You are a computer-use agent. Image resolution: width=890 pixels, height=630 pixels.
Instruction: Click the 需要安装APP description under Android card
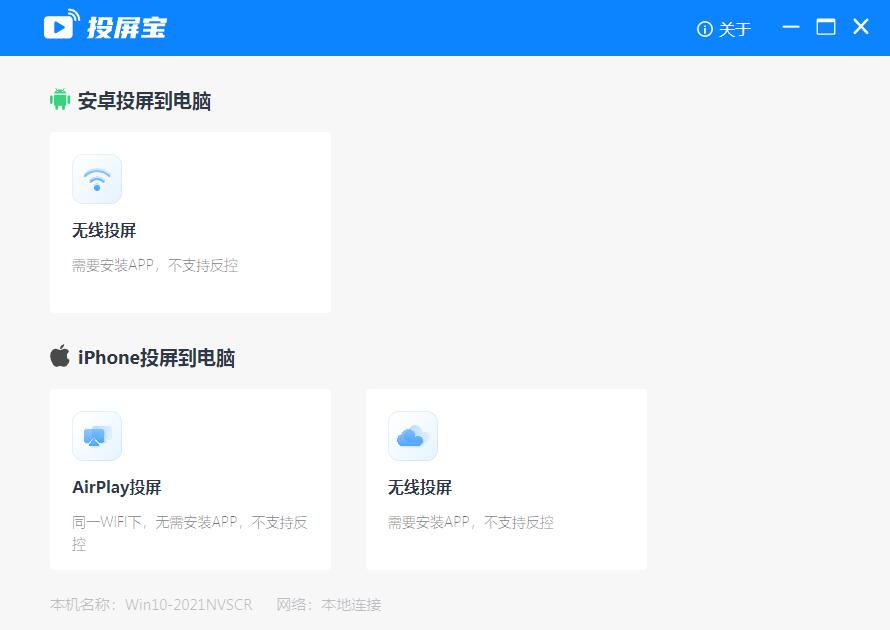click(x=153, y=265)
